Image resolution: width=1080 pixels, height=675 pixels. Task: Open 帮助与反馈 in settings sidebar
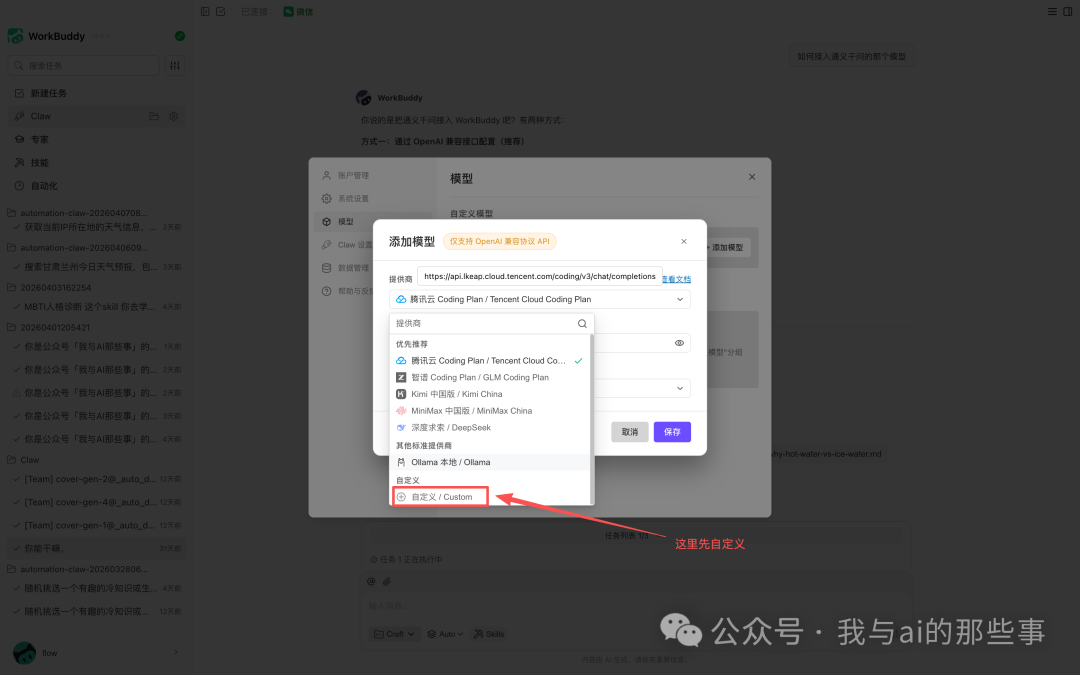pyautogui.click(x=347, y=291)
